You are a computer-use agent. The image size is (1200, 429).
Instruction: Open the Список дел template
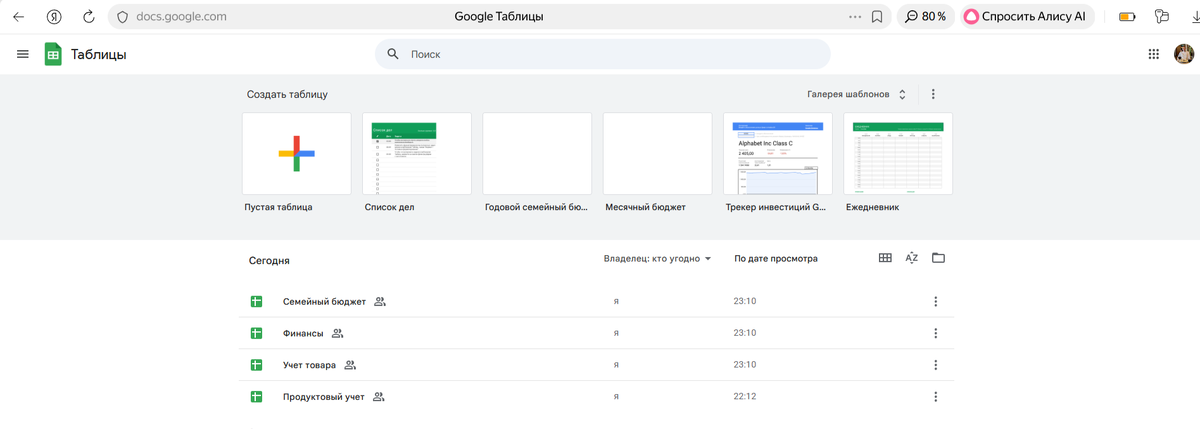point(417,153)
